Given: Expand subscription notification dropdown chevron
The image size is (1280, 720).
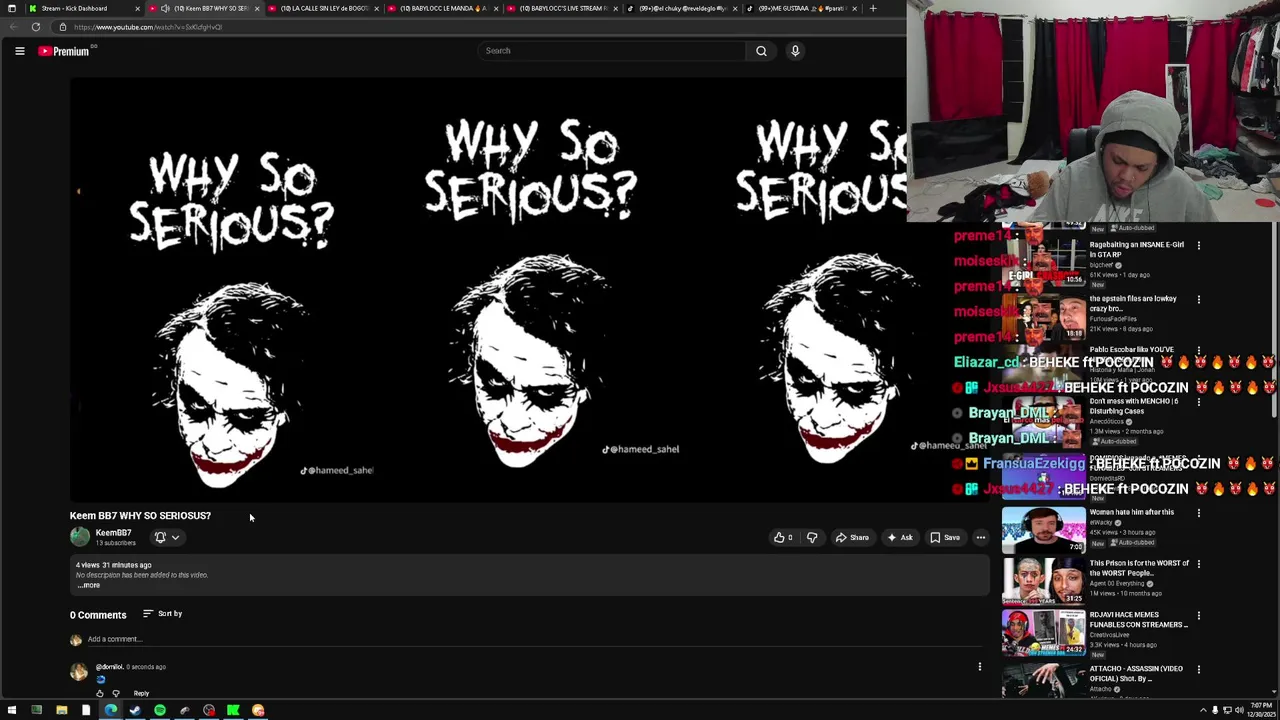Looking at the screenshot, I should coord(175,537).
